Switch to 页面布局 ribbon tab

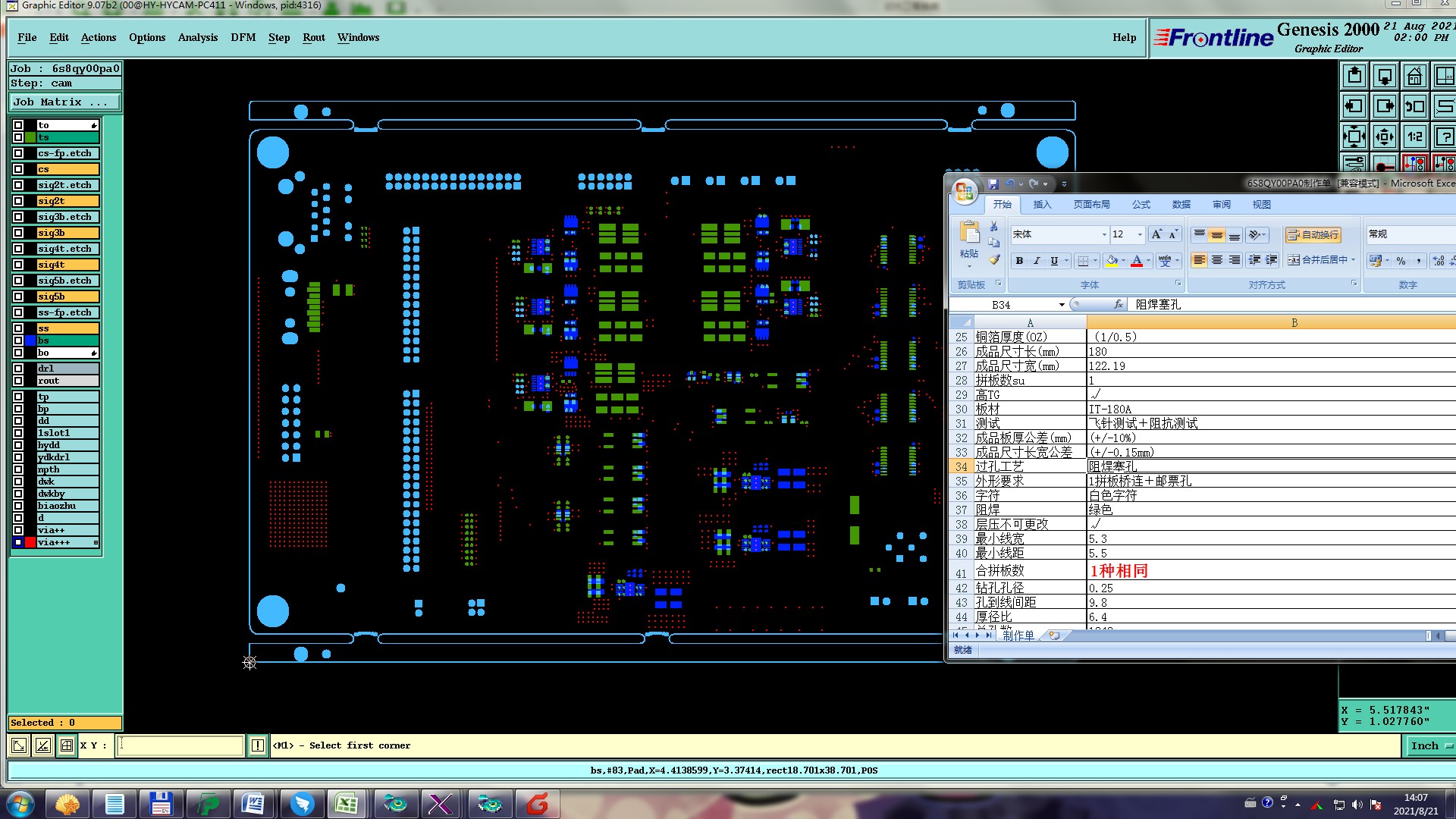click(x=1091, y=205)
